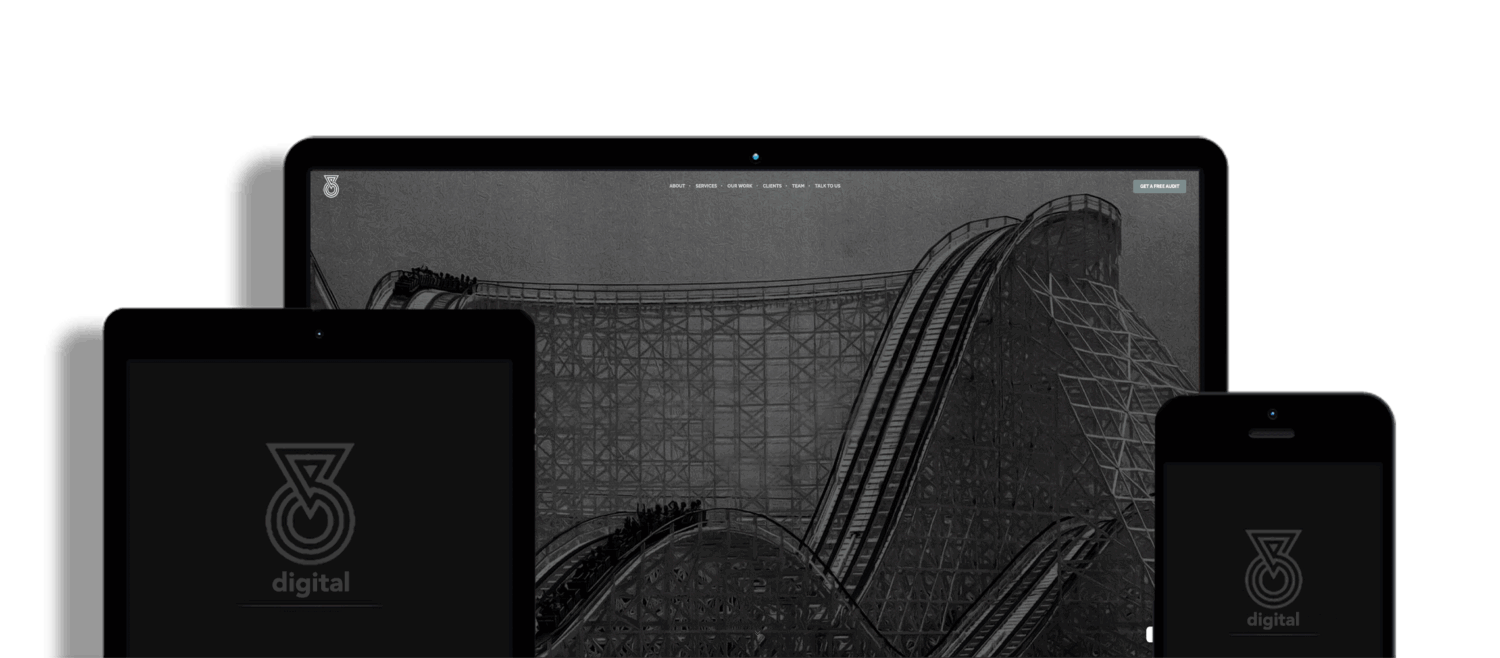Click the 83 logo in the website header

click(x=331, y=186)
